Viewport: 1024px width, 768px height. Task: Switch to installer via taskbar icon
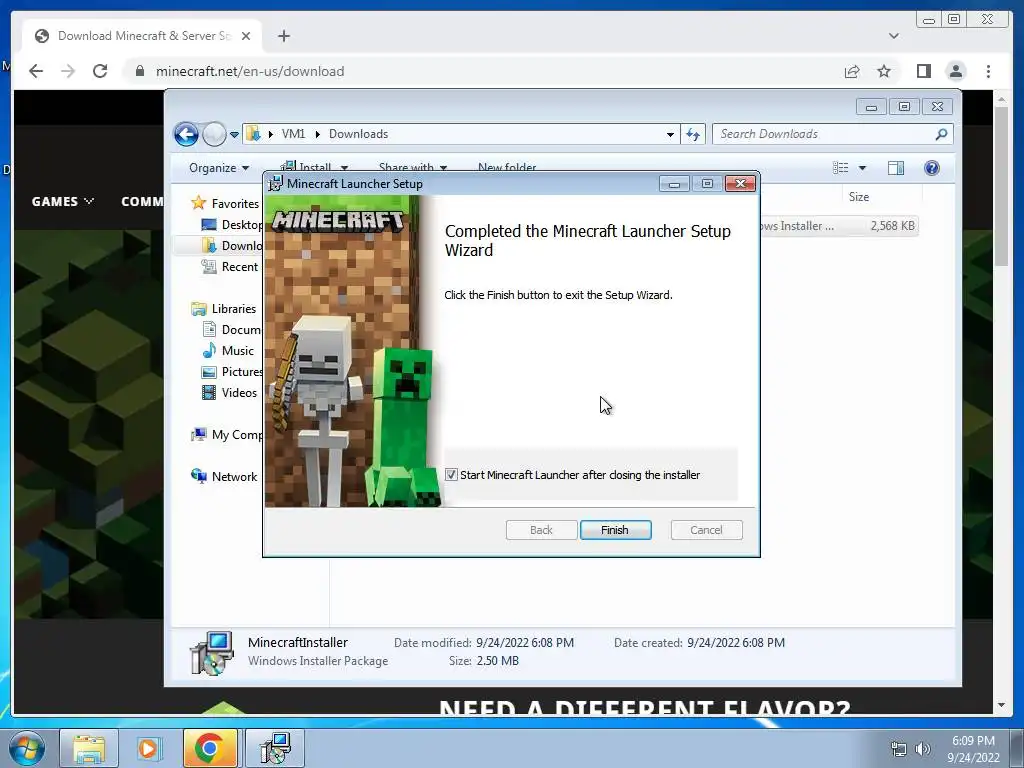pyautogui.click(x=275, y=748)
